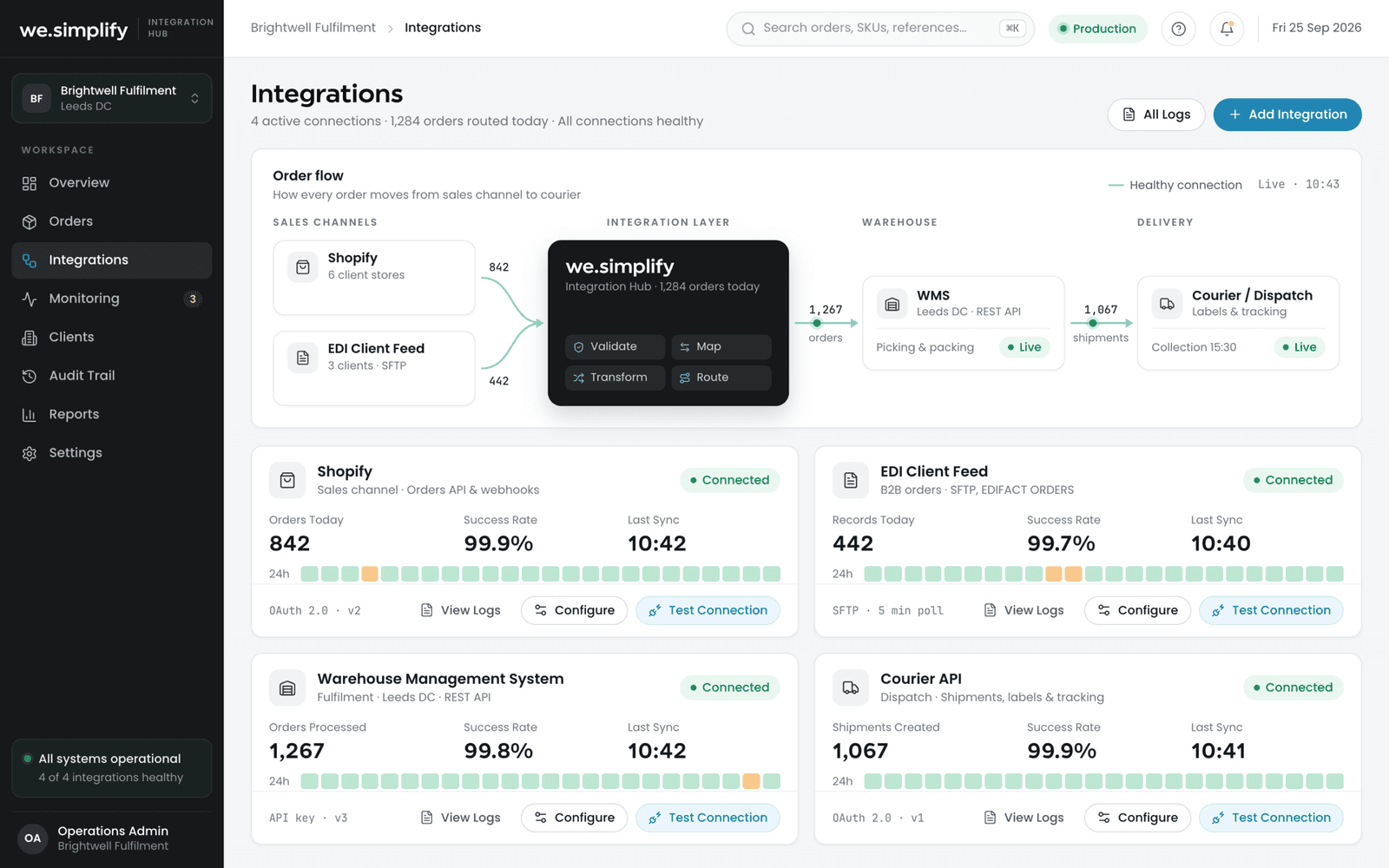Screen dimensions: 1389x868
Task: Click the Courier / Dispatch Live status pill
Action: tap(1300, 347)
